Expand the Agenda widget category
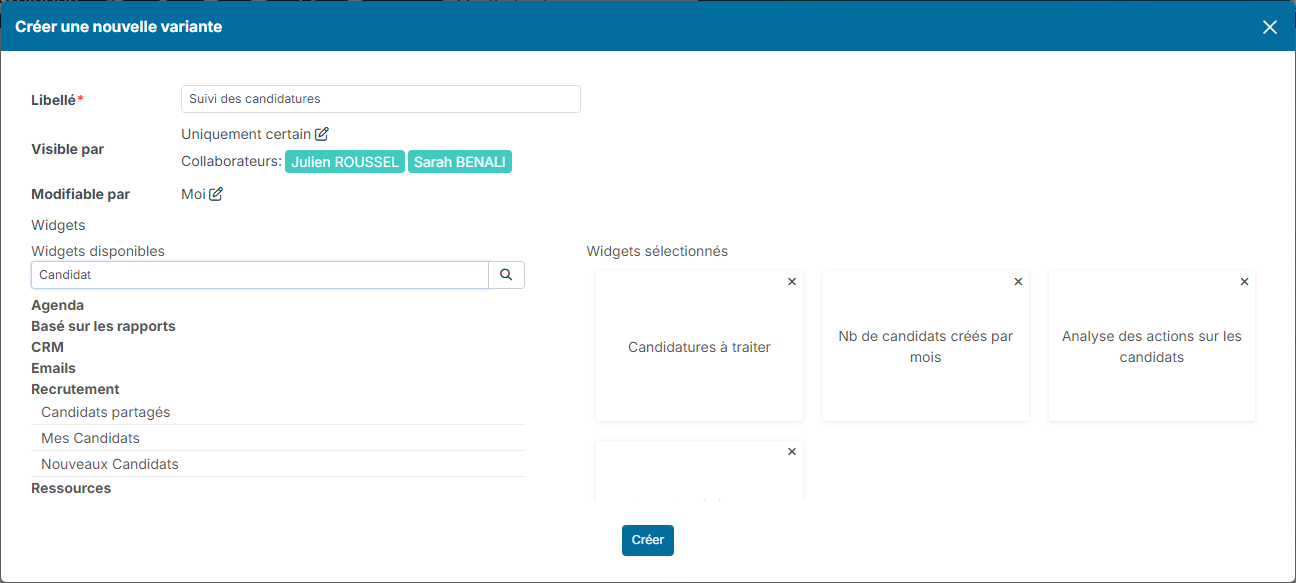Screen dimensions: 1296x583 point(58,305)
